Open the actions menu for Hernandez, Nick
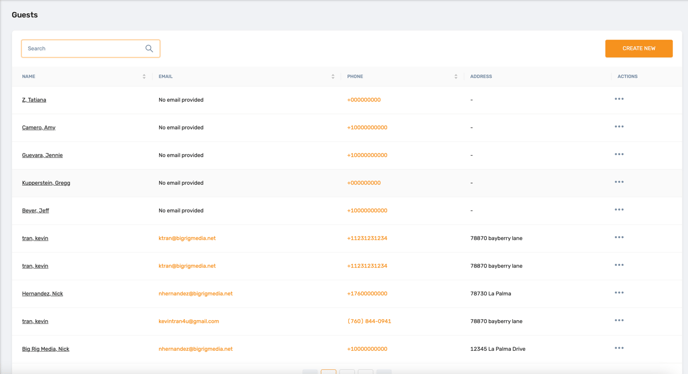Image resolution: width=688 pixels, height=374 pixels. coord(619,293)
